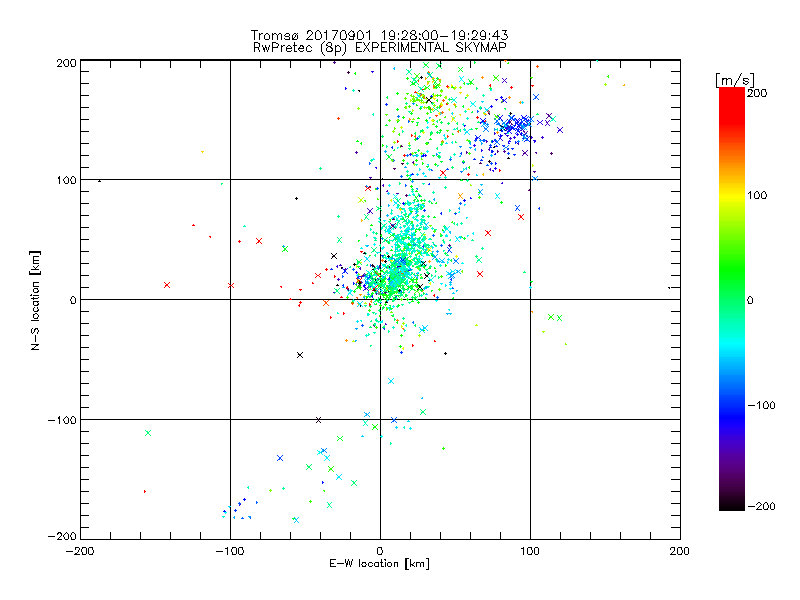
Task: Click the y-axis tick label '200'
Action: tap(66, 63)
